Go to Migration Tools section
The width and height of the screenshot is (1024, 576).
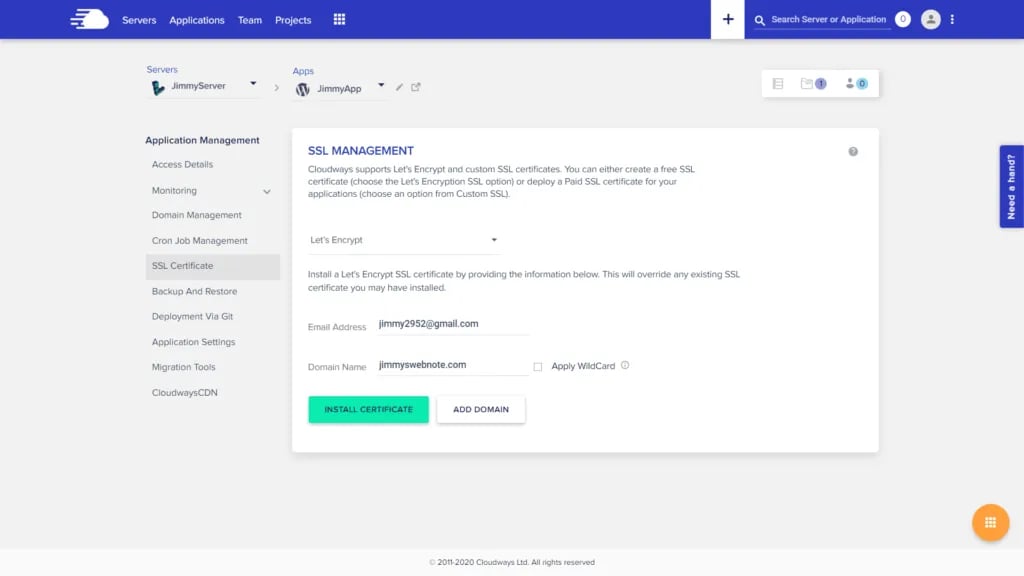point(184,367)
